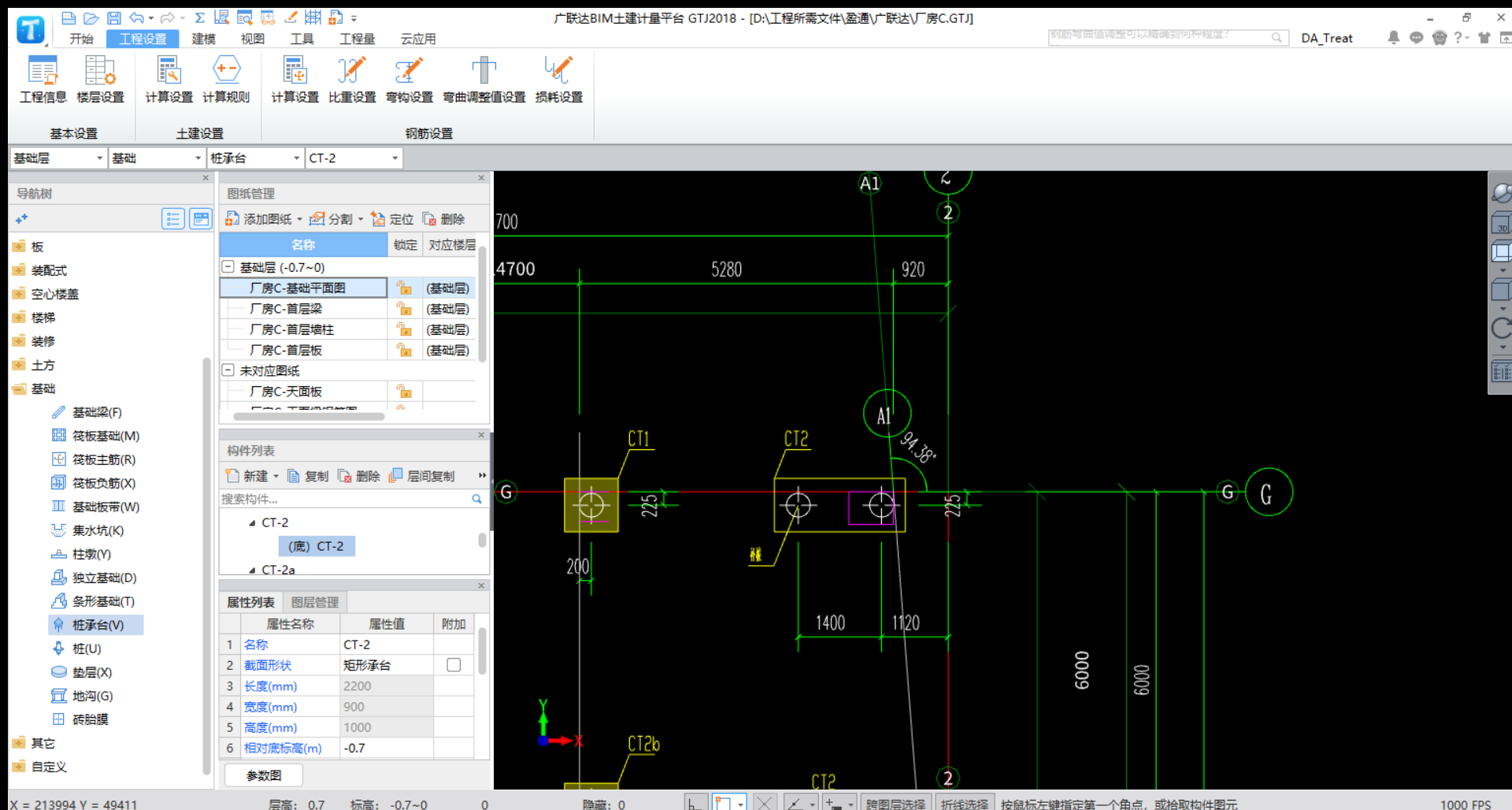Toggle lock for 厂房C-天面板 drawing
This screenshot has width=1512, height=810.
[x=404, y=391]
